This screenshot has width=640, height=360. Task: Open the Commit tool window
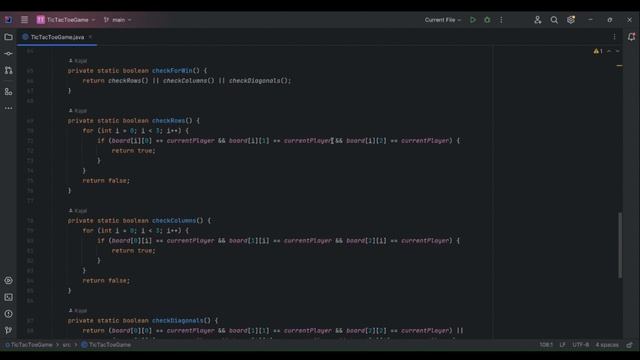8,53
